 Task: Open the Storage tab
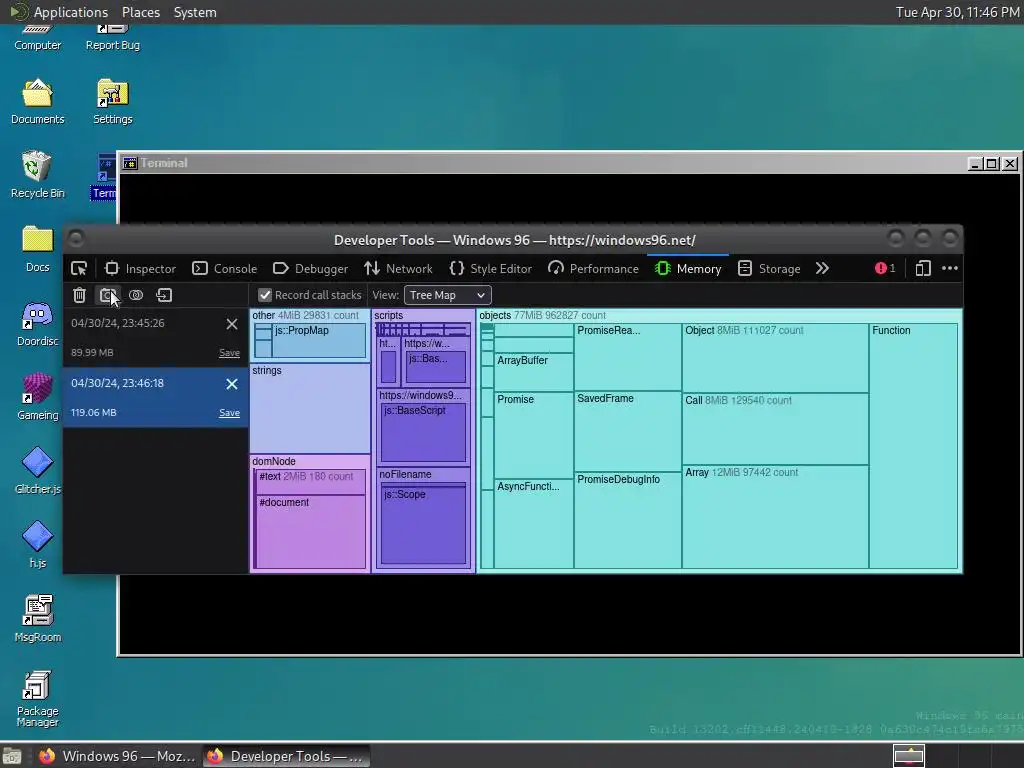(x=769, y=268)
